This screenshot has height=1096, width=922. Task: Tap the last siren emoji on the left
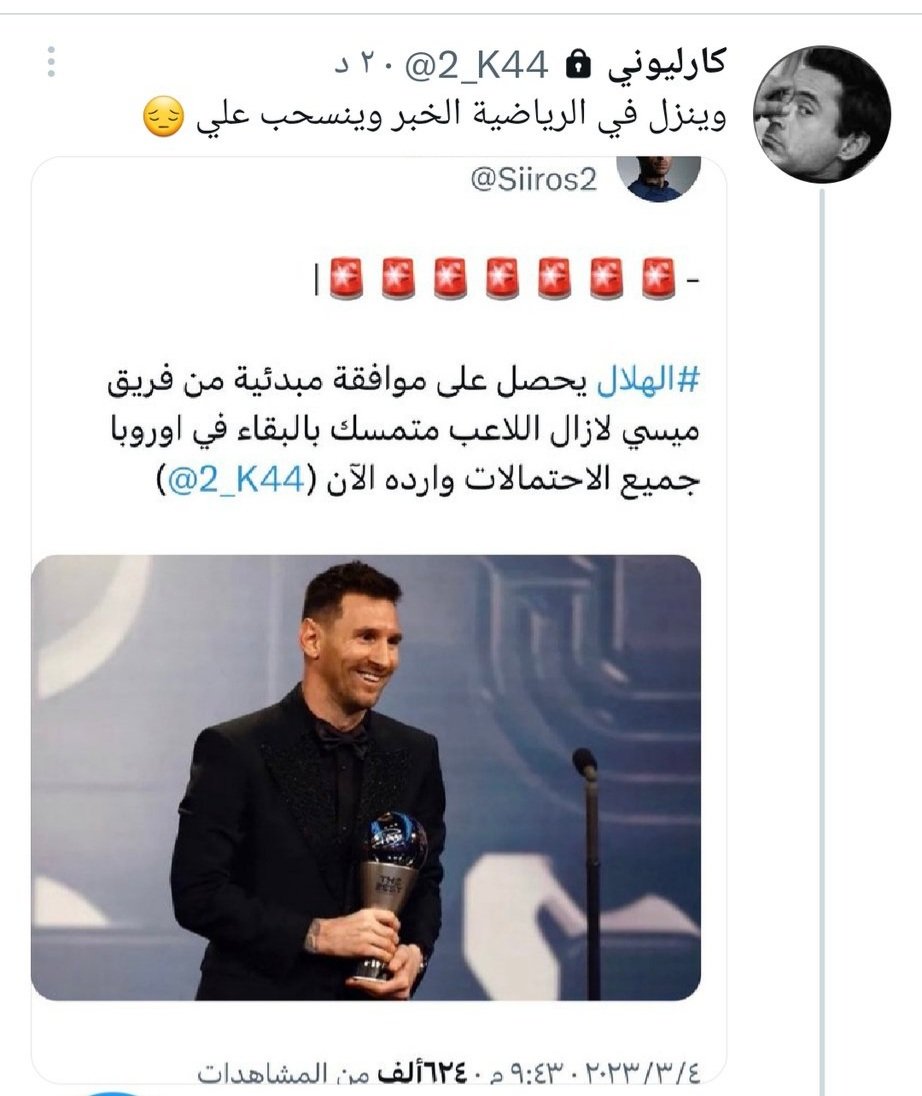tap(346, 278)
